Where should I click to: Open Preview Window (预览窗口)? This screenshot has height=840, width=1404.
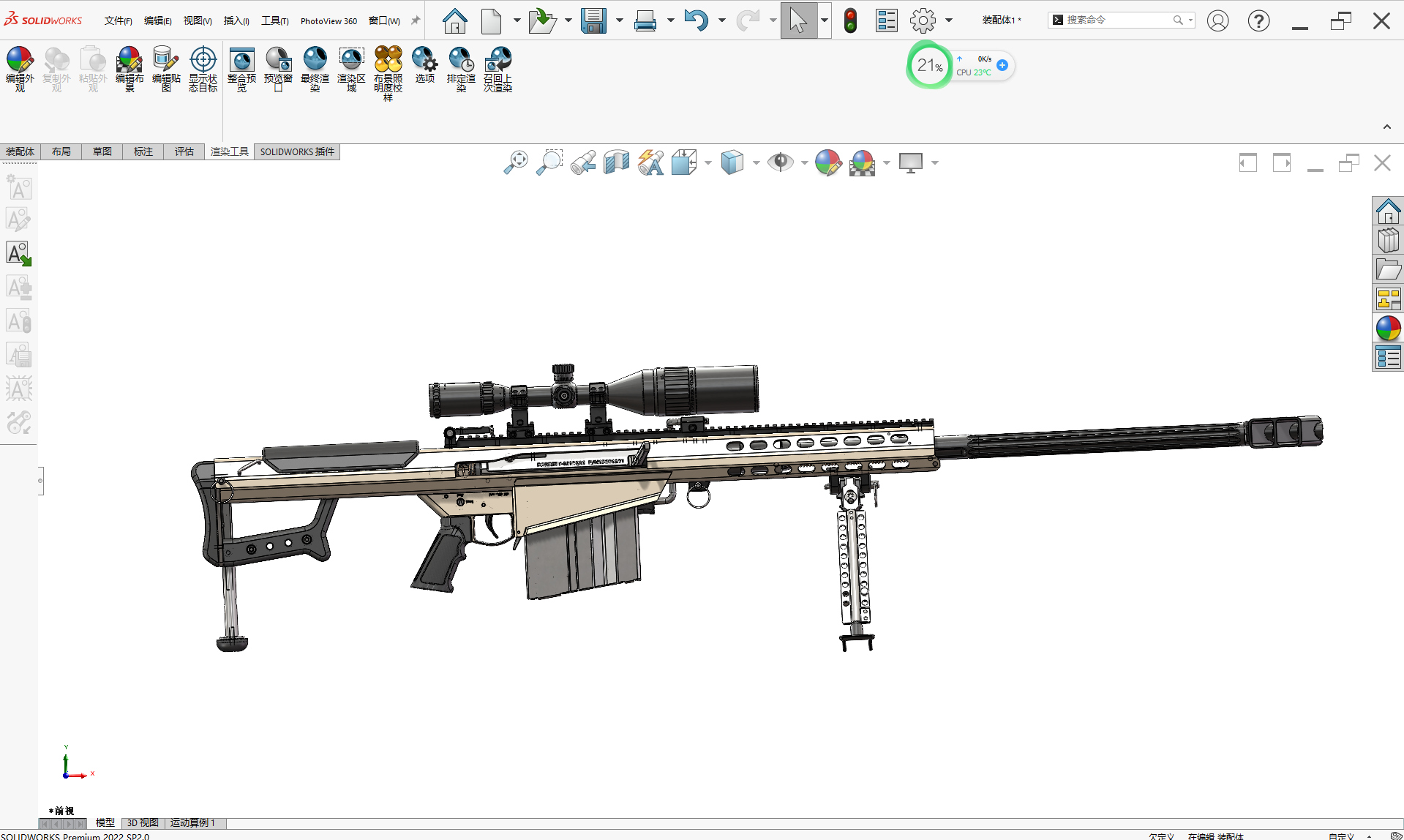point(278,70)
